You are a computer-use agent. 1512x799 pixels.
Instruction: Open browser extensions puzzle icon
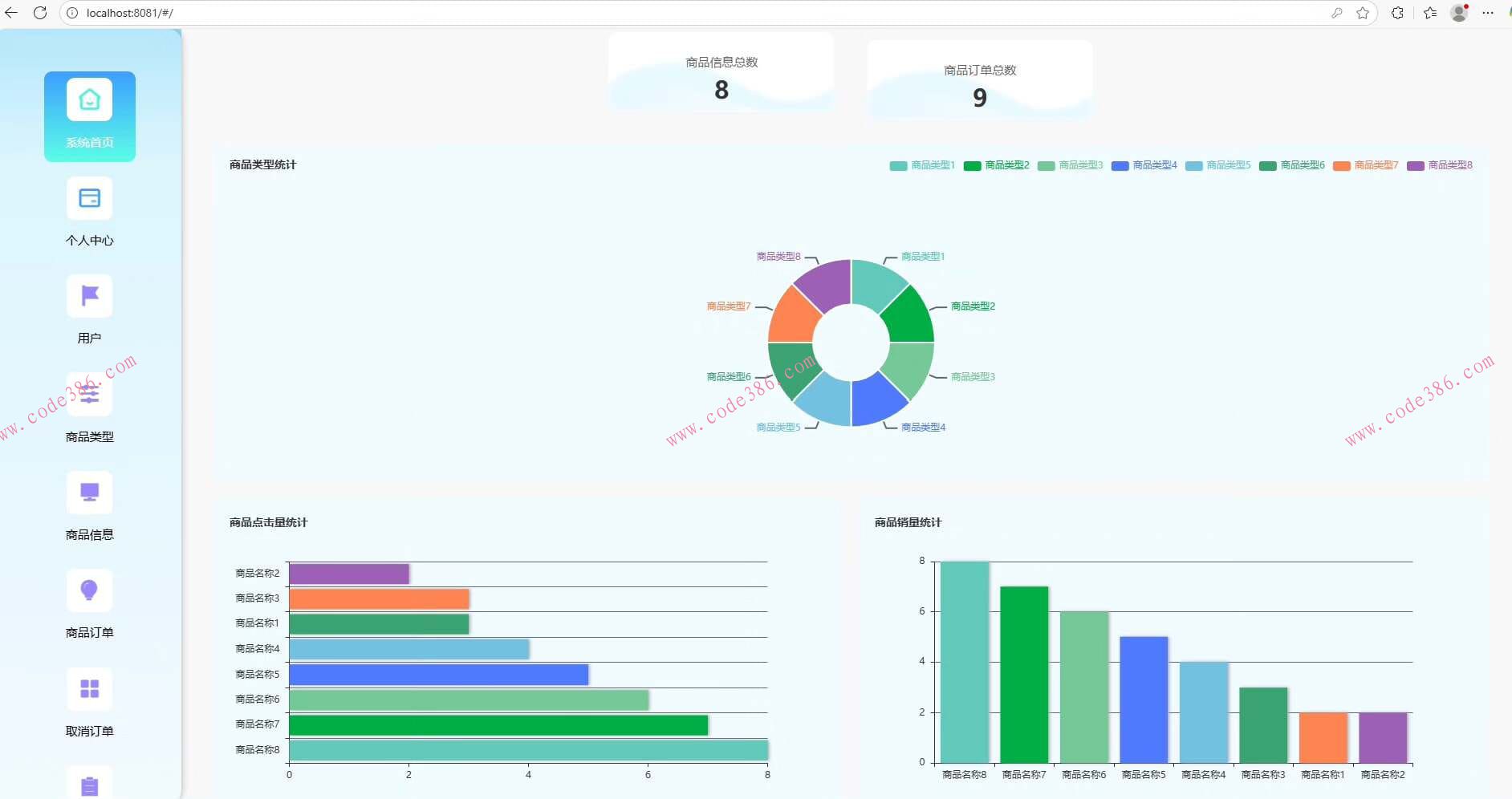pos(1398,13)
